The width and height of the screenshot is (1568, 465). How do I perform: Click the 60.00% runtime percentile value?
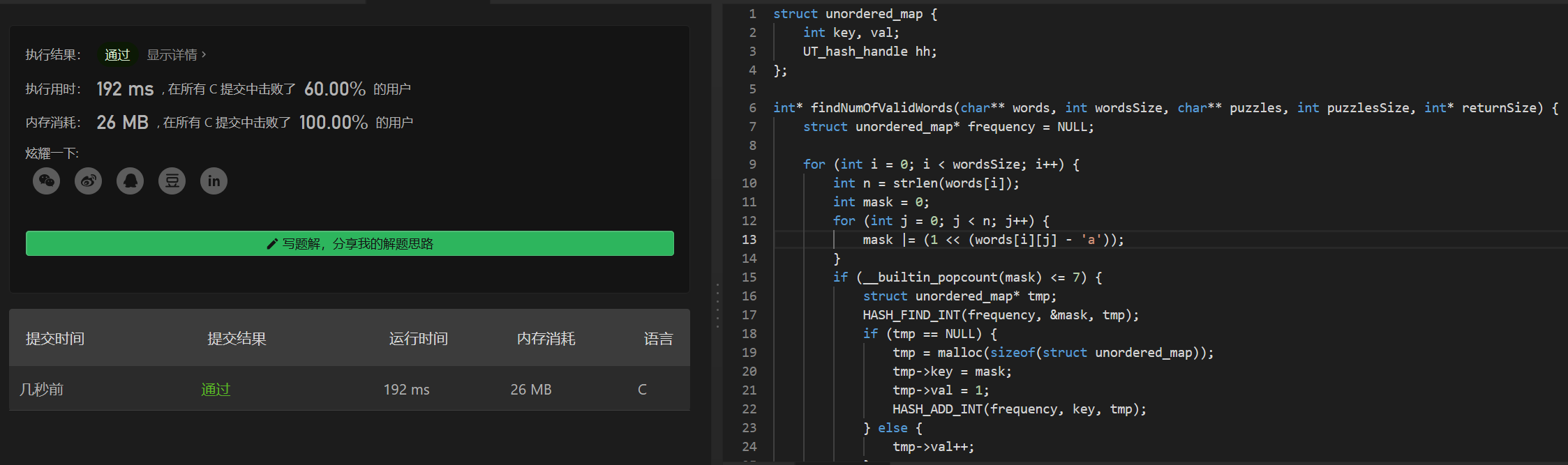coord(335,89)
